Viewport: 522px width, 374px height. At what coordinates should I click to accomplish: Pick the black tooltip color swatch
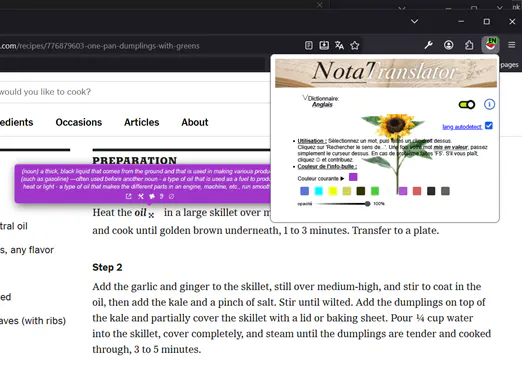tap(431, 191)
